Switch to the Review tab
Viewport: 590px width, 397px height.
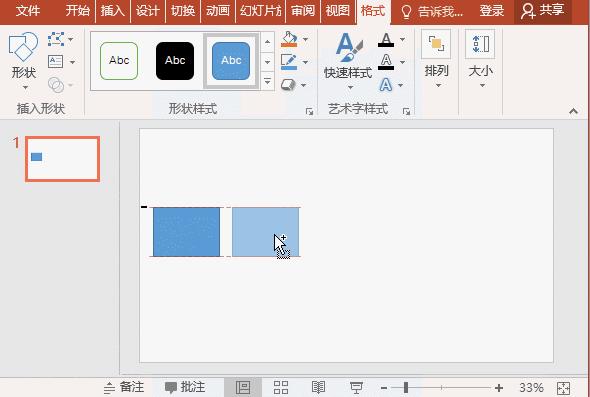coord(303,11)
